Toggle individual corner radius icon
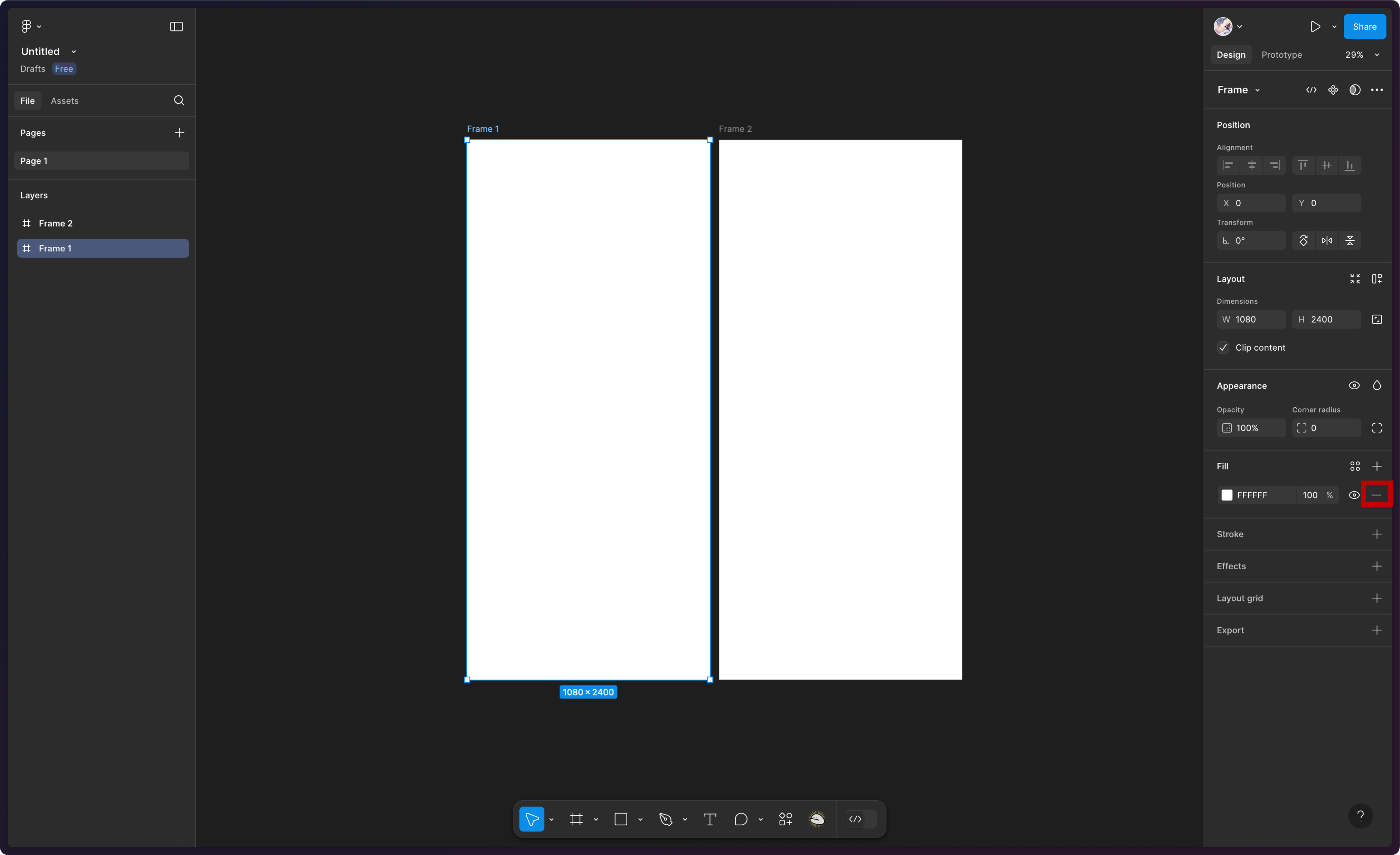Screen dimensions: 1400x855 point(1377,428)
